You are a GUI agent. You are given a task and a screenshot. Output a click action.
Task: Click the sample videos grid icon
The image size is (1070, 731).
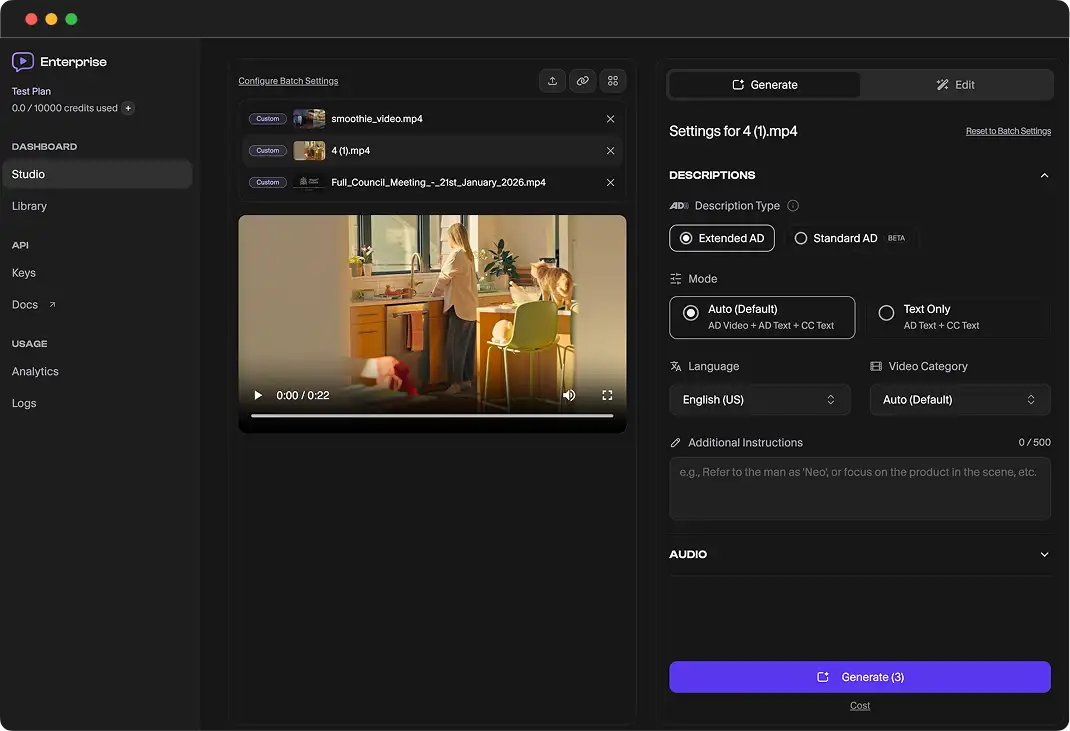tap(612, 80)
